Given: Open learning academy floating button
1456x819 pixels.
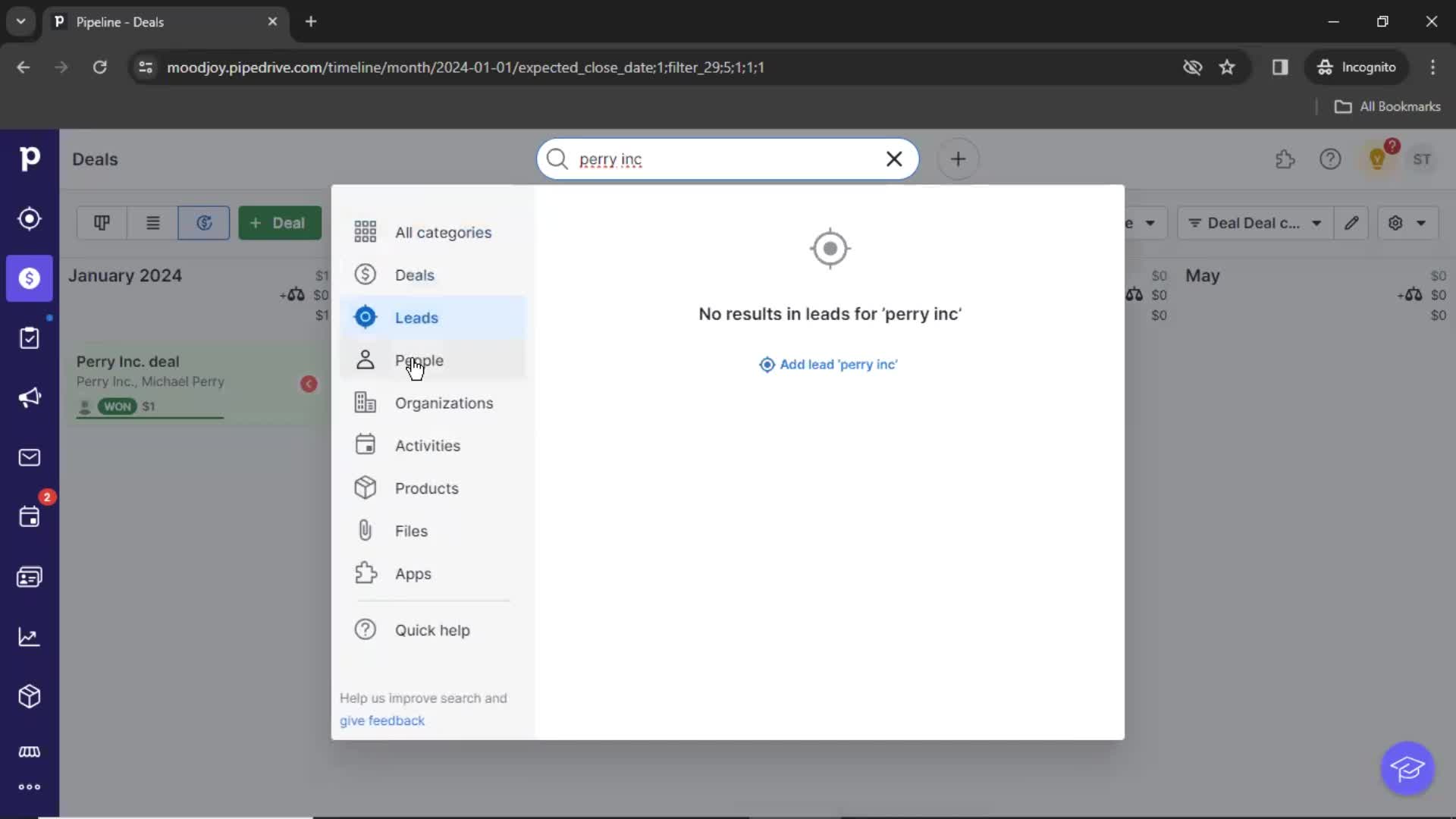Looking at the screenshot, I should coord(1407,768).
